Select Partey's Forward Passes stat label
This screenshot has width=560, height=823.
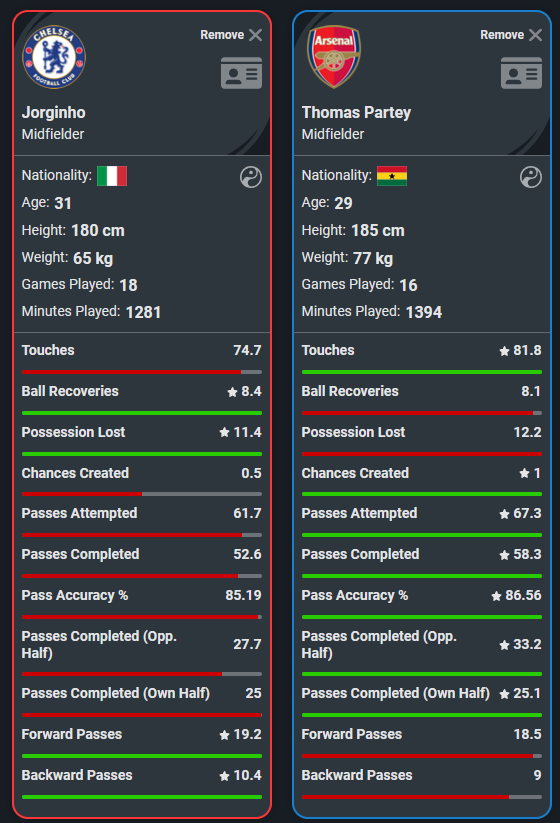pos(352,734)
